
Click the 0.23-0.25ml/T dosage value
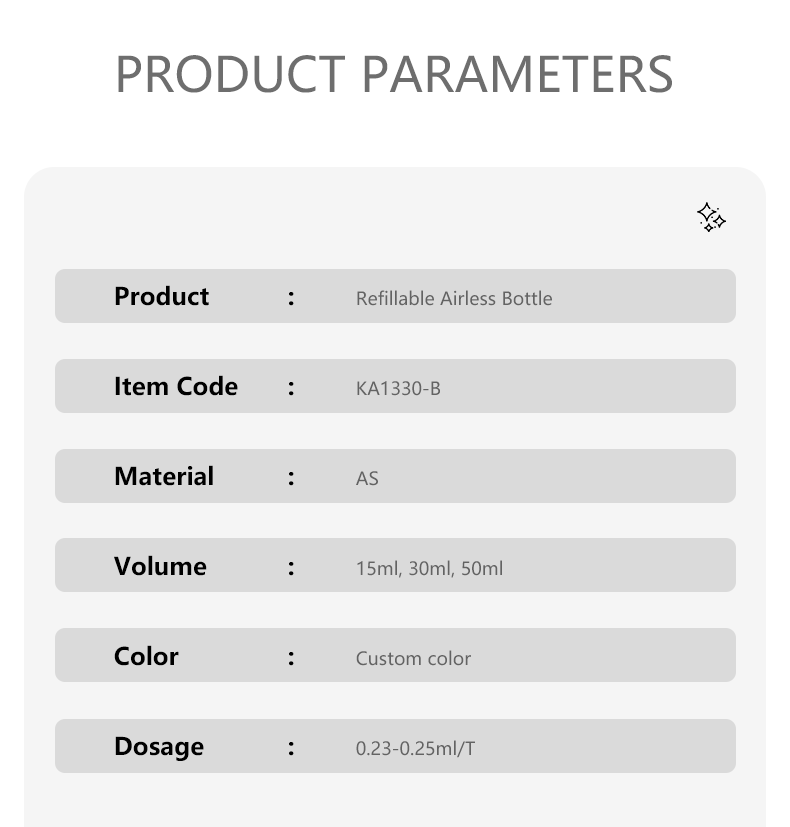(416, 748)
